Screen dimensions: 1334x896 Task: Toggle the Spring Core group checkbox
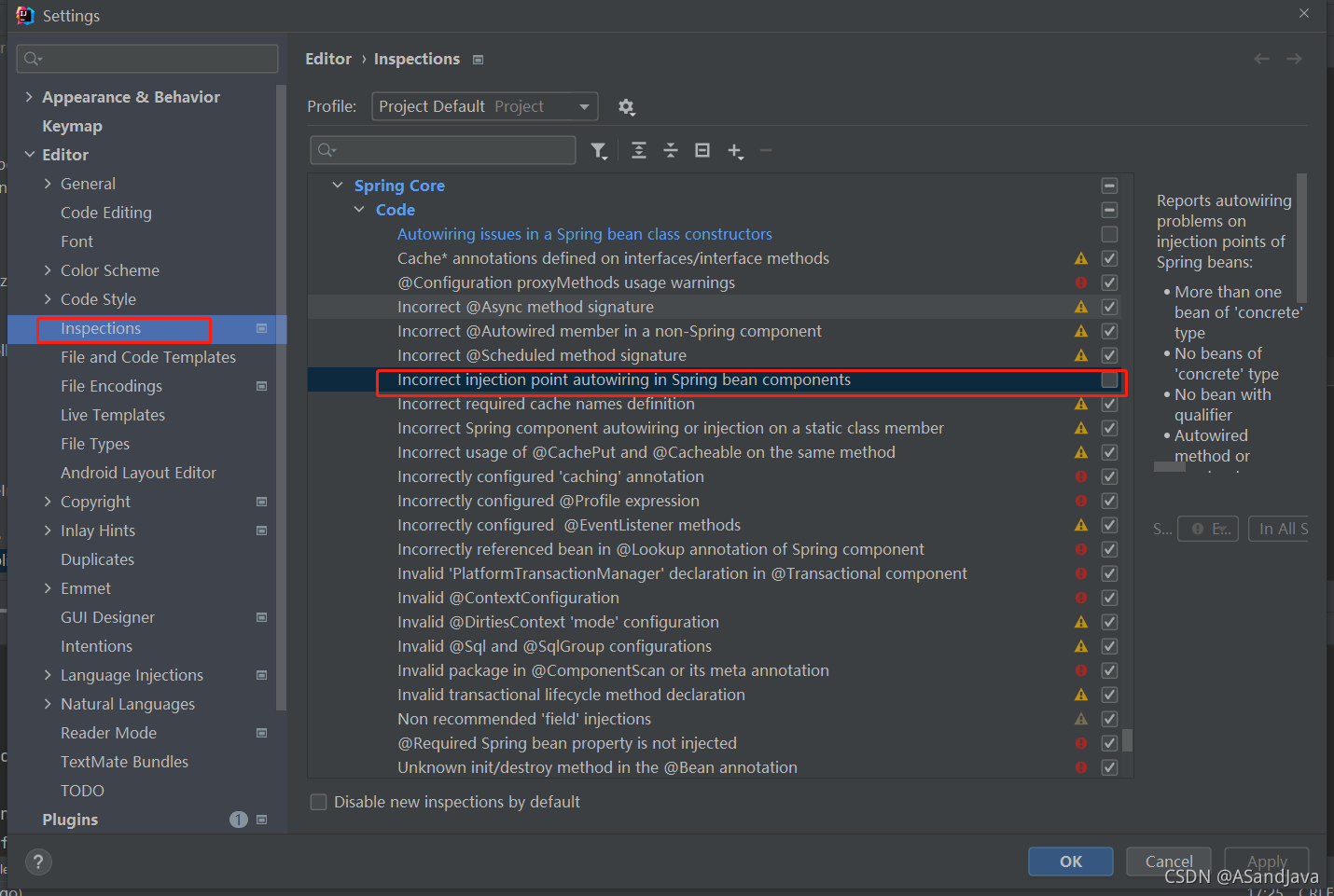click(1109, 186)
